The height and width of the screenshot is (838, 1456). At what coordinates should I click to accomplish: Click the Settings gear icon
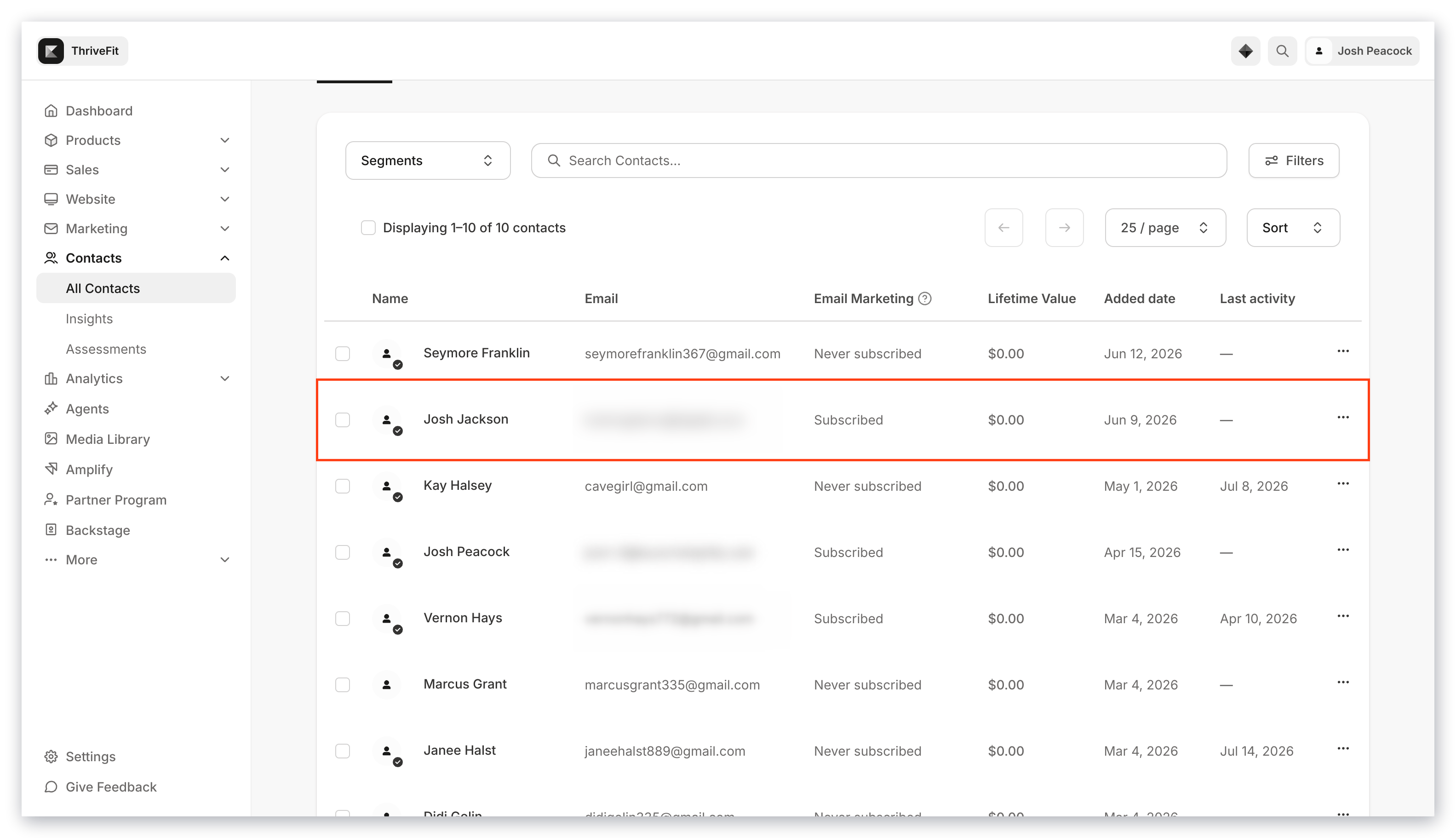tap(51, 756)
